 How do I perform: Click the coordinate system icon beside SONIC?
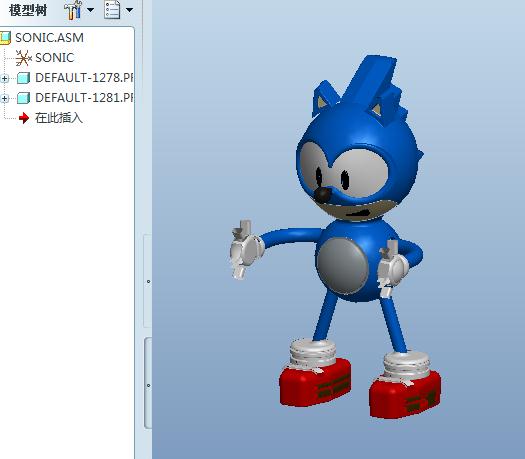coord(23,58)
